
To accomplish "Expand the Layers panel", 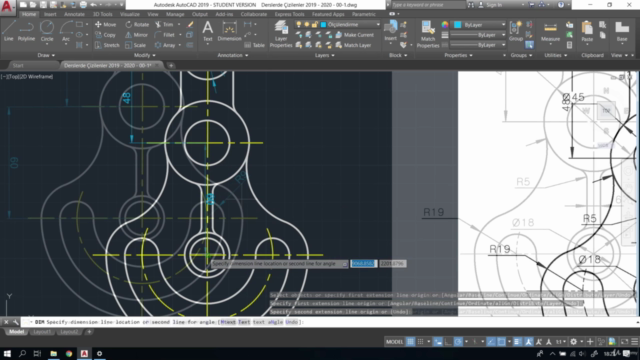I will pos(324,55).
